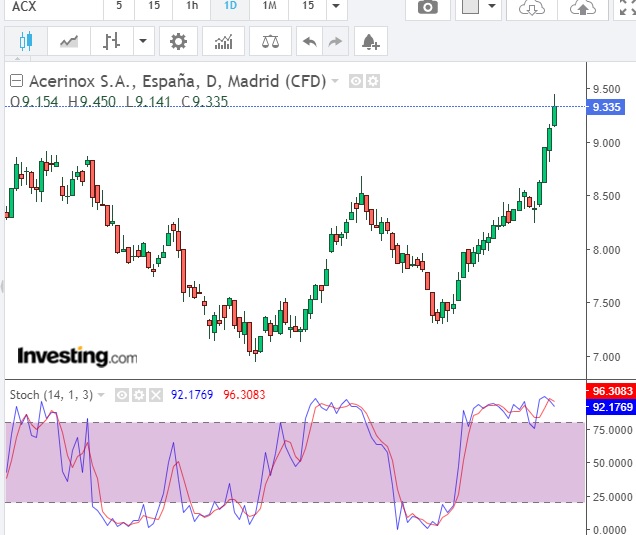The image size is (636, 535).
Task: Redo the chart action
Action: point(335,41)
